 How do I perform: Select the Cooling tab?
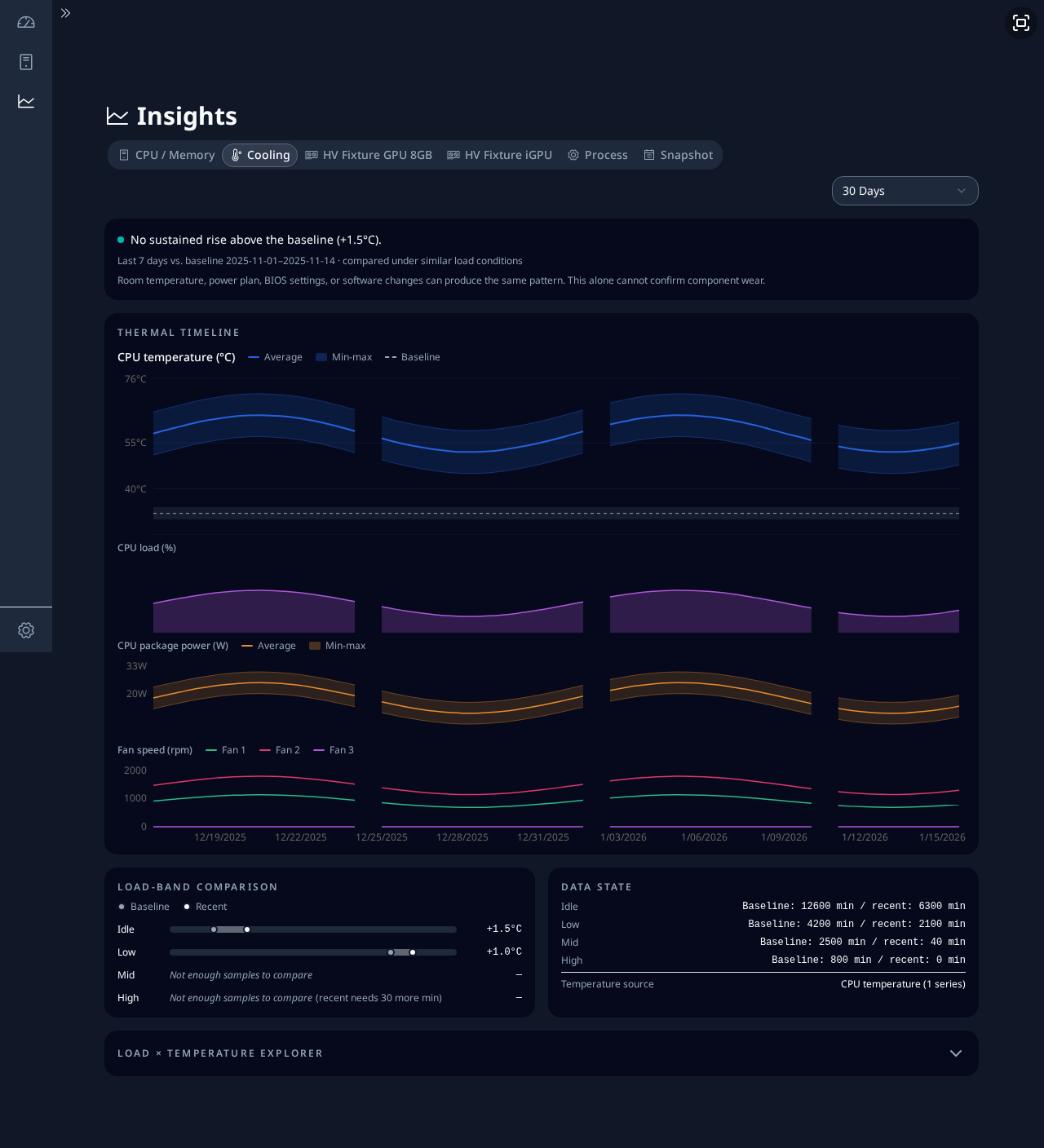coord(260,155)
